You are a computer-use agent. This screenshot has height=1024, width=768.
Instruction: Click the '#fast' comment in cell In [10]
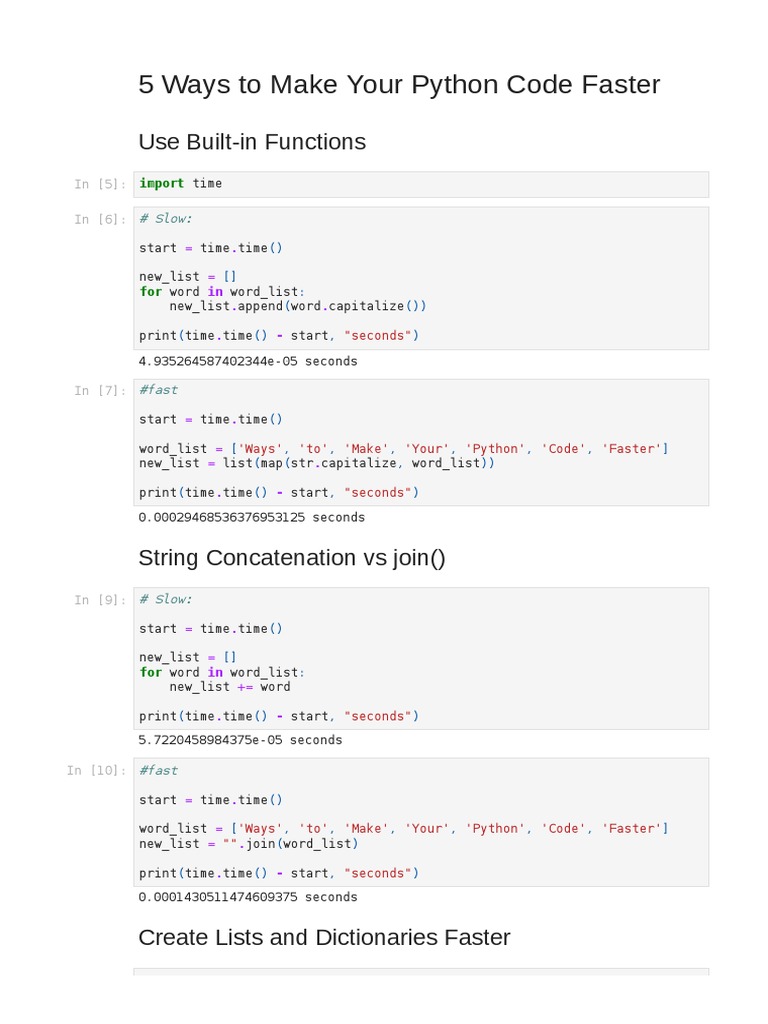(159, 770)
